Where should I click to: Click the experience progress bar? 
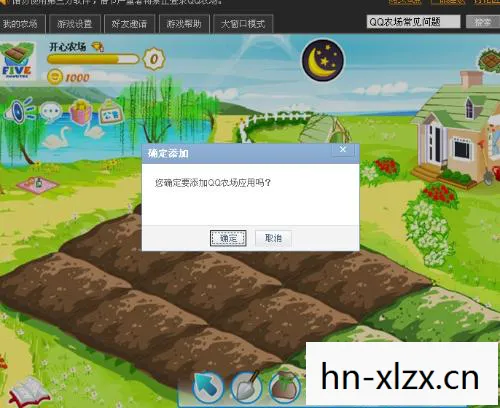[93, 59]
